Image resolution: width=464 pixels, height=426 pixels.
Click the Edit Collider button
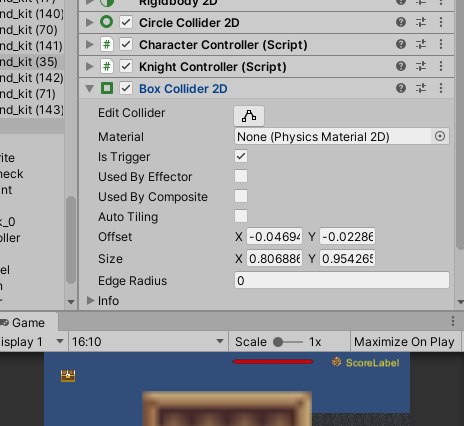[249, 116]
